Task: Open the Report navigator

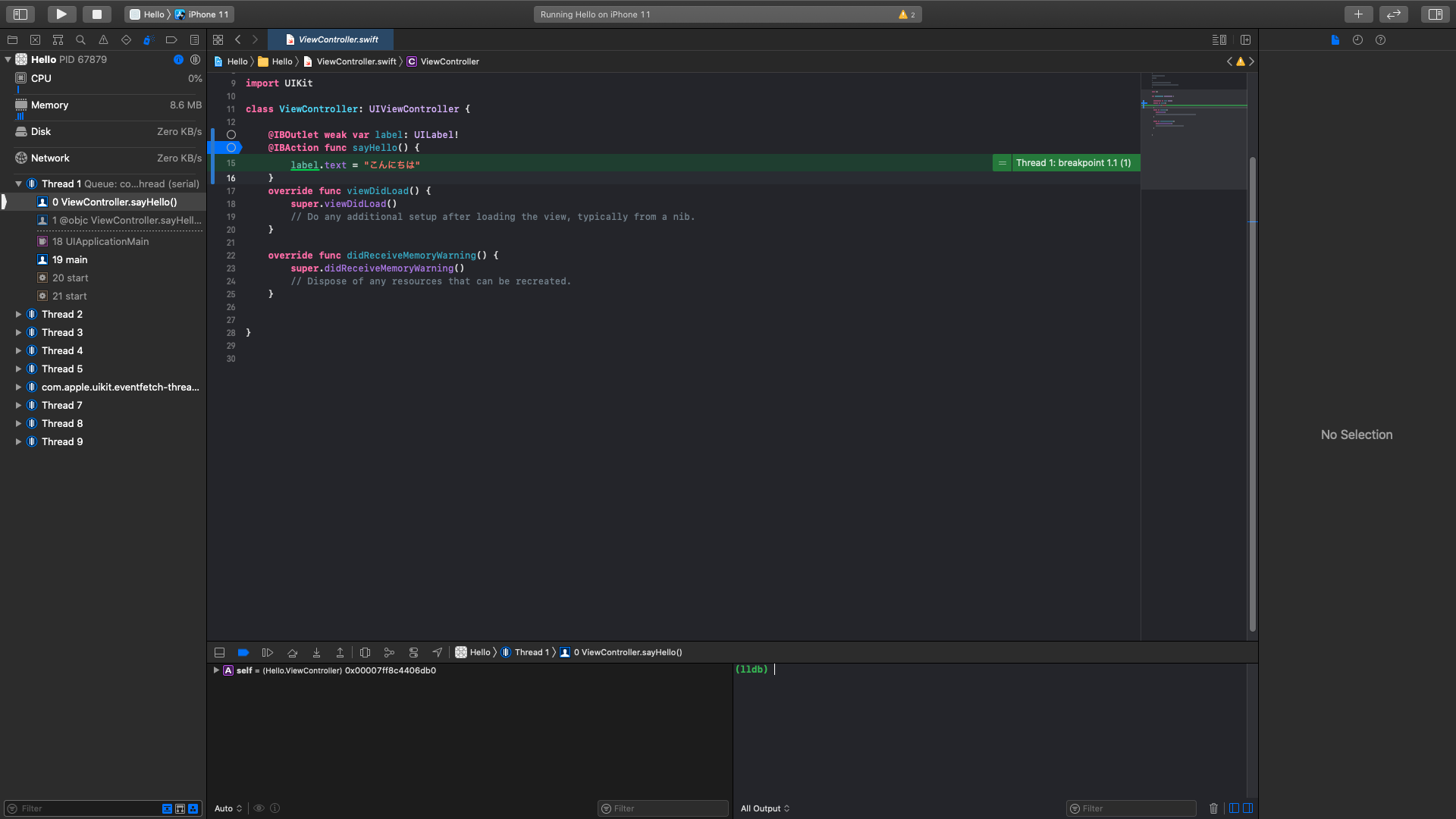Action: tap(194, 39)
